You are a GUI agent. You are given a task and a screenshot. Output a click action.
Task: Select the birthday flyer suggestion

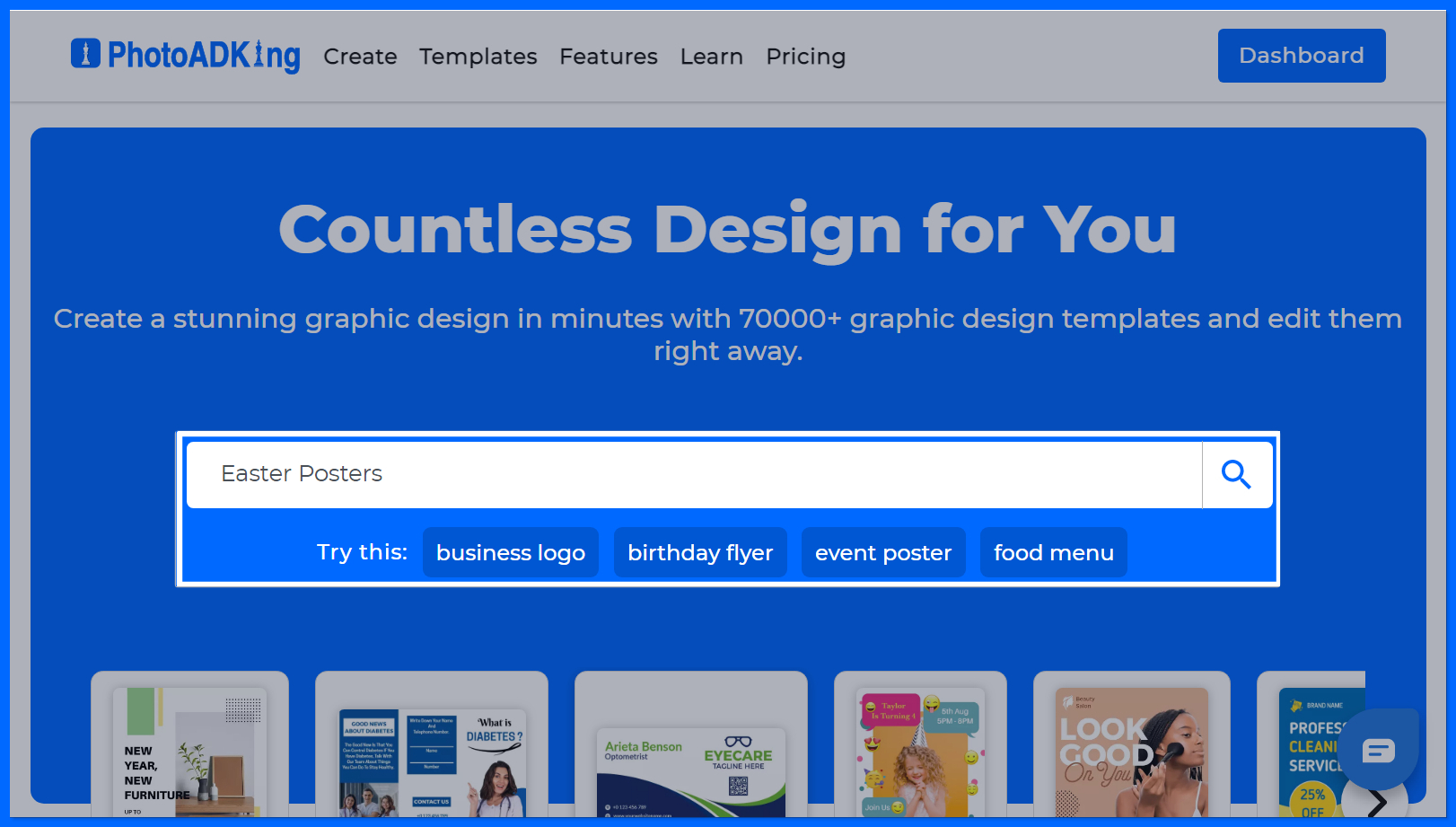[700, 552]
